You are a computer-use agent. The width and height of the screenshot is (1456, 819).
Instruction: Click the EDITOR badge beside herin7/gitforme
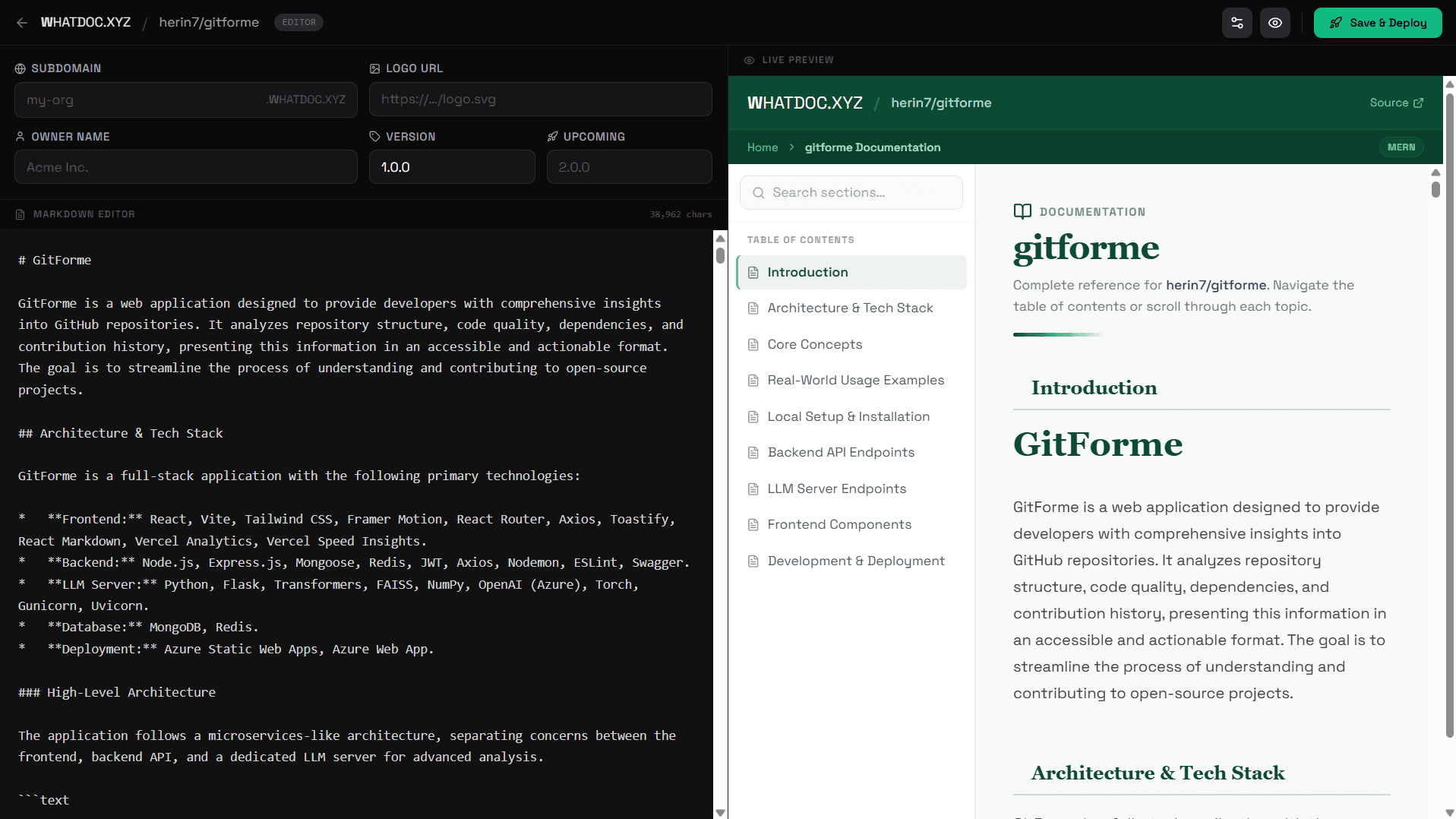click(x=298, y=22)
